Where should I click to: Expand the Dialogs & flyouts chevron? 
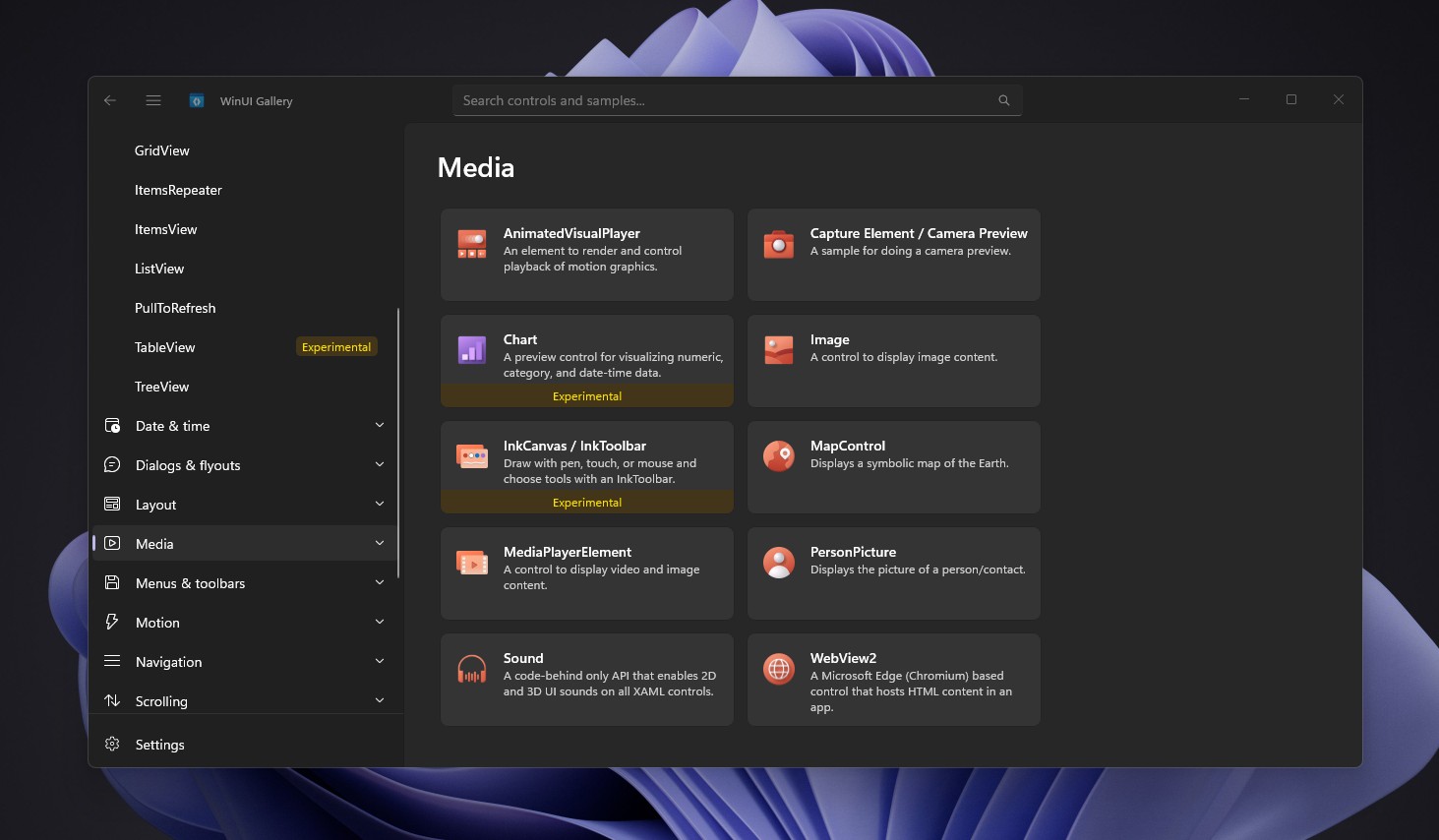[380, 464]
